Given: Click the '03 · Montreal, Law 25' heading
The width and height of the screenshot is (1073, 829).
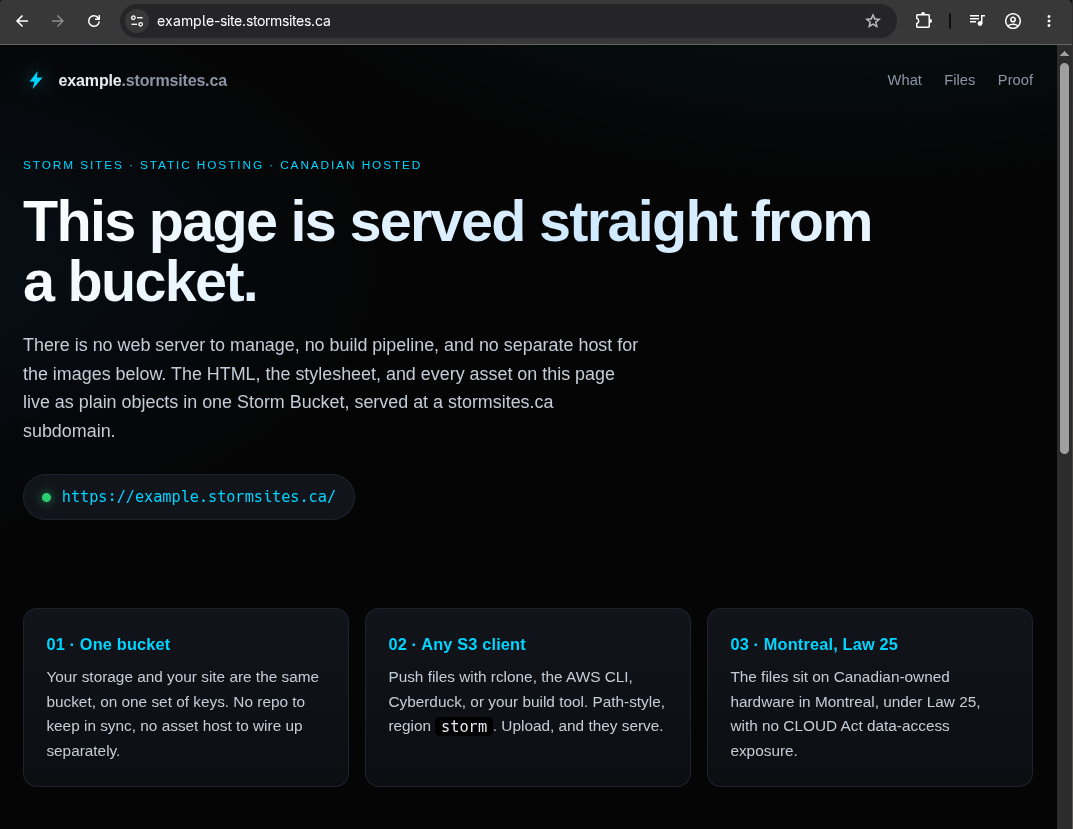Looking at the screenshot, I should [x=814, y=644].
